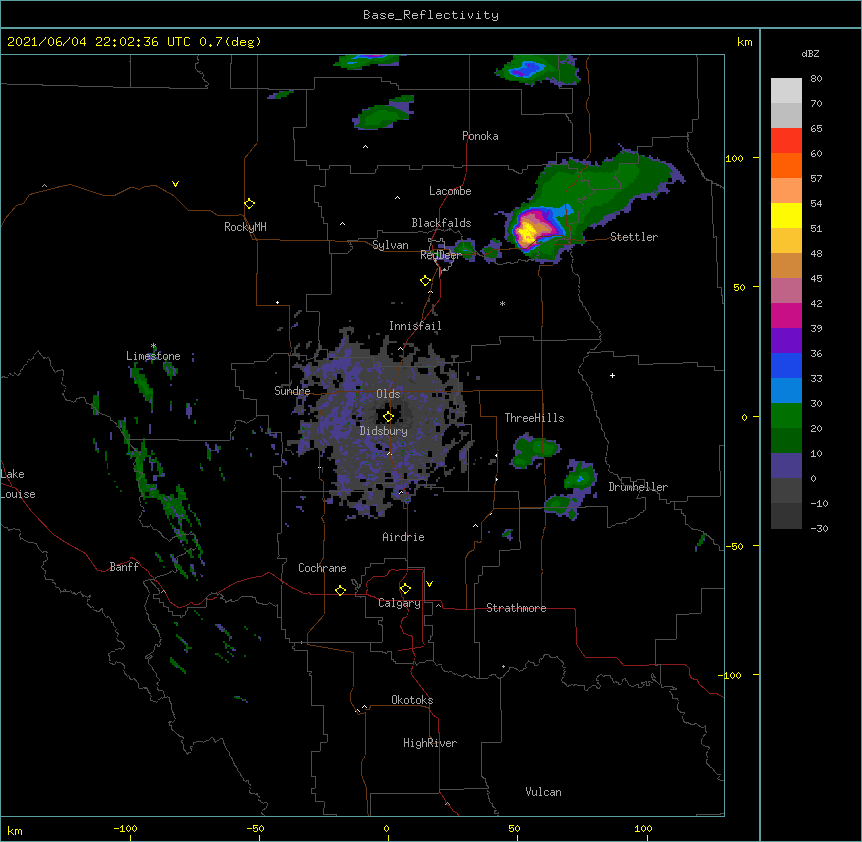This screenshot has width=862, height=842.
Task: Click the RockyMH label
Action: (x=245, y=226)
